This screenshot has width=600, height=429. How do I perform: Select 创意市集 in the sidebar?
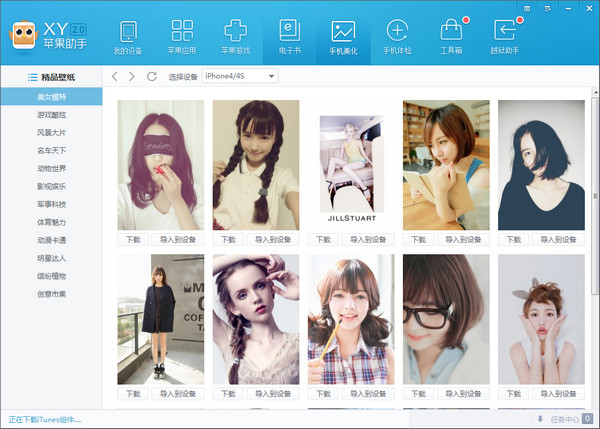tap(52, 293)
